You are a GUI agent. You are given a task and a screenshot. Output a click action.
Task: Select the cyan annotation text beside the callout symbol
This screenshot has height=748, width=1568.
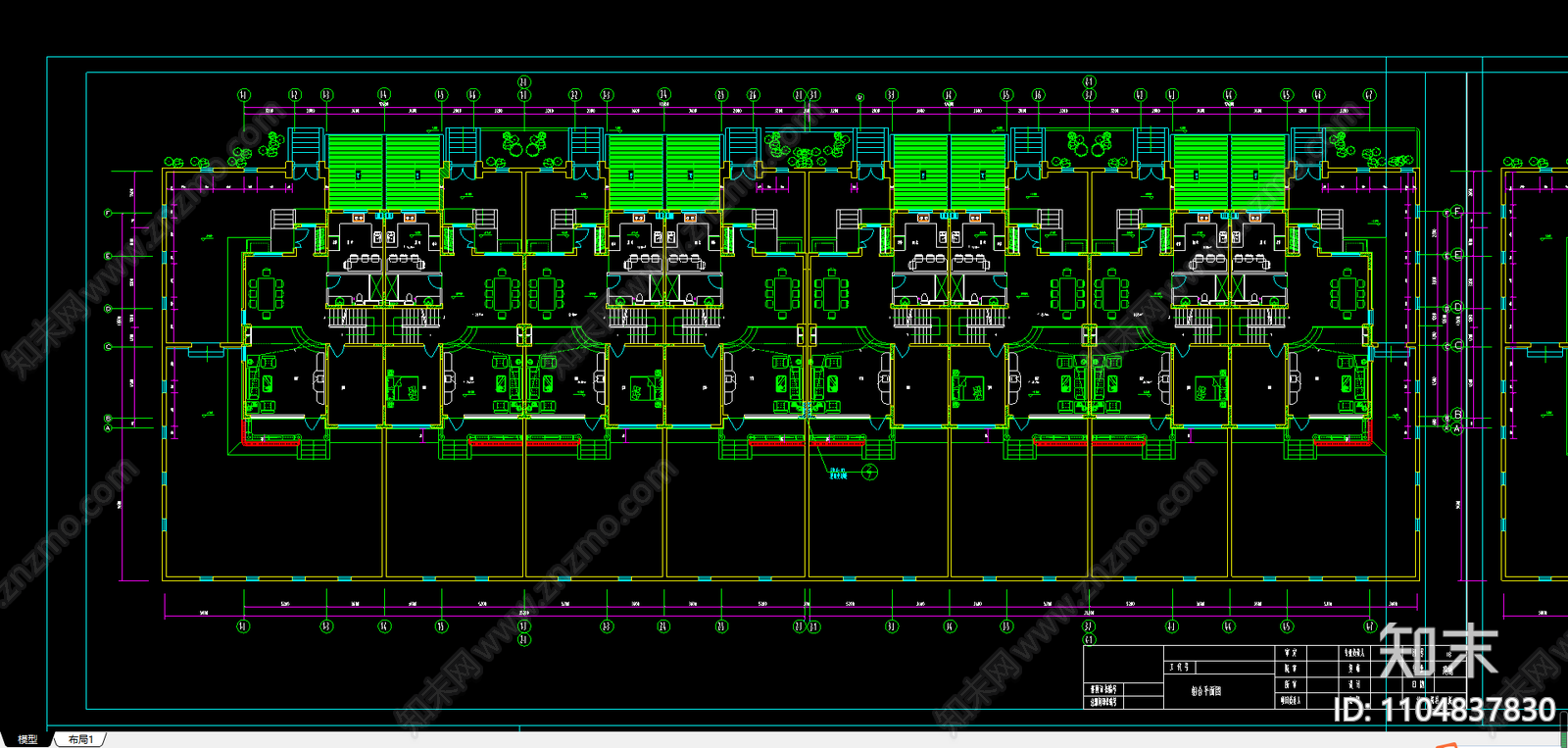click(838, 474)
